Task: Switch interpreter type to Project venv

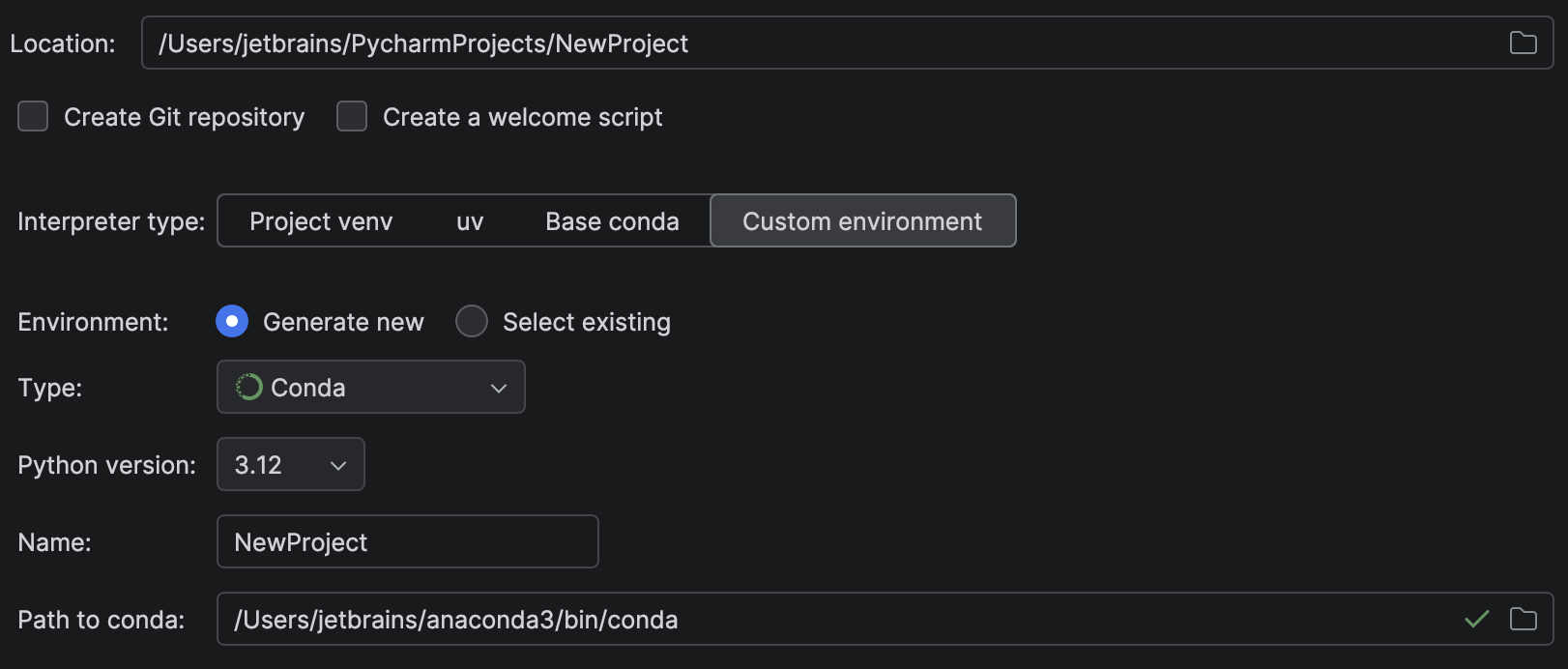Action: [320, 220]
